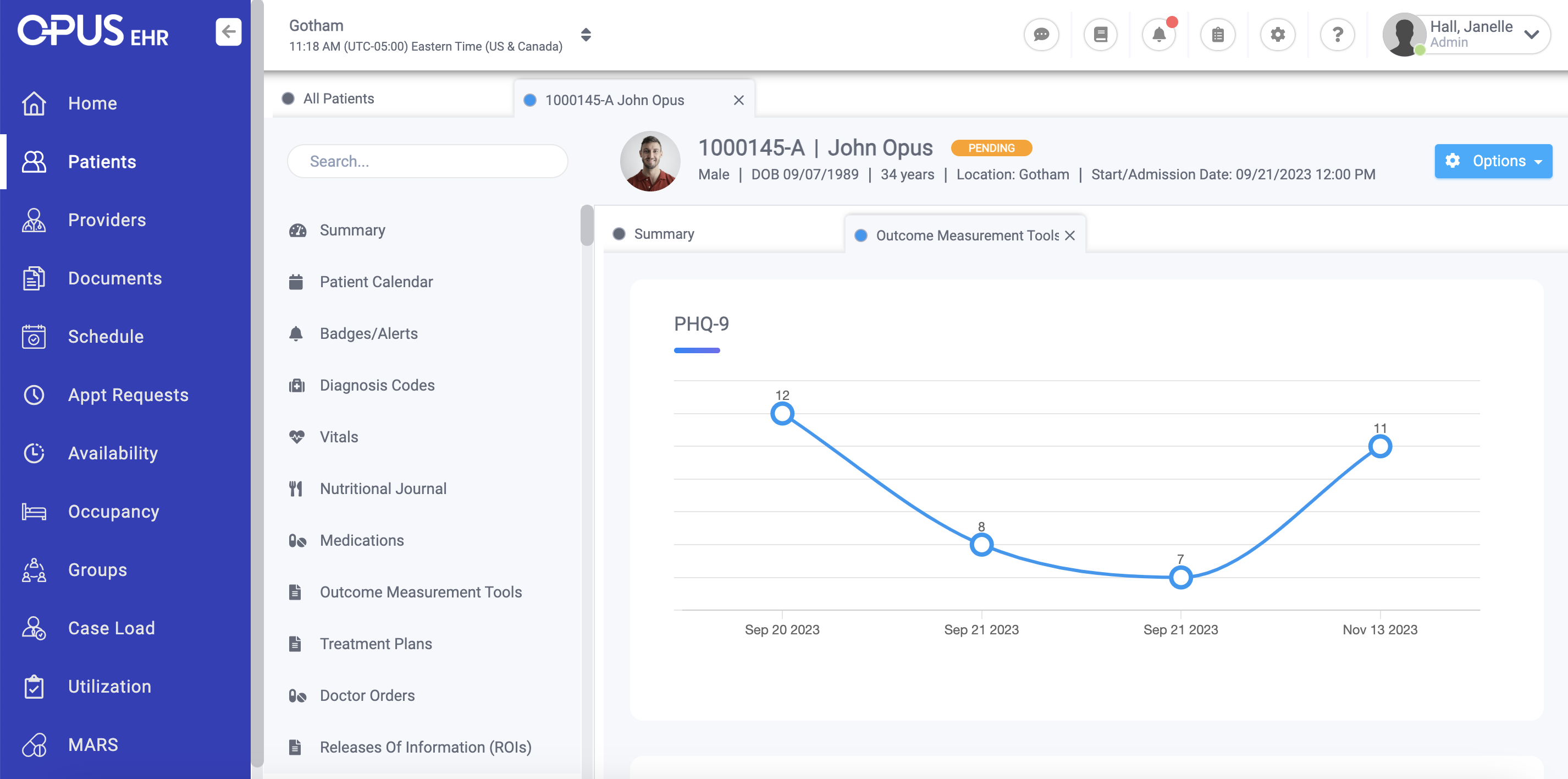The width and height of the screenshot is (1568, 779).
Task: Select the Vitals heart icon
Action: [296, 436]
